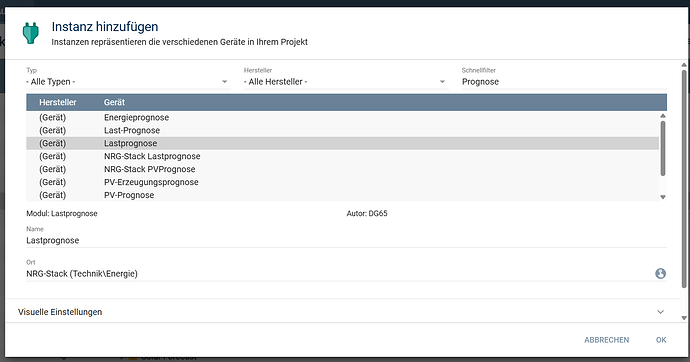
Task: Click the device list scrollbar thumb
Action: tap(663, 148)
